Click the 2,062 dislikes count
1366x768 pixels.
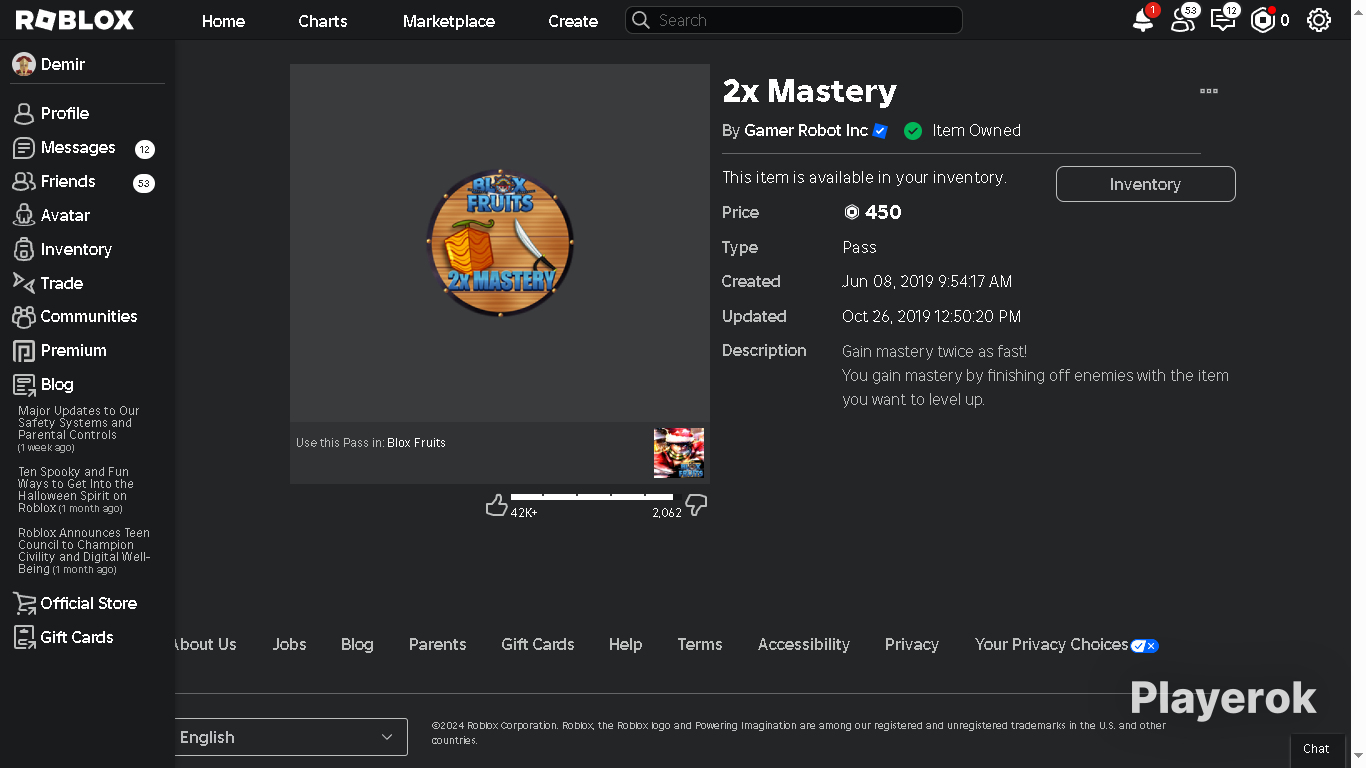tap(667, 513)
